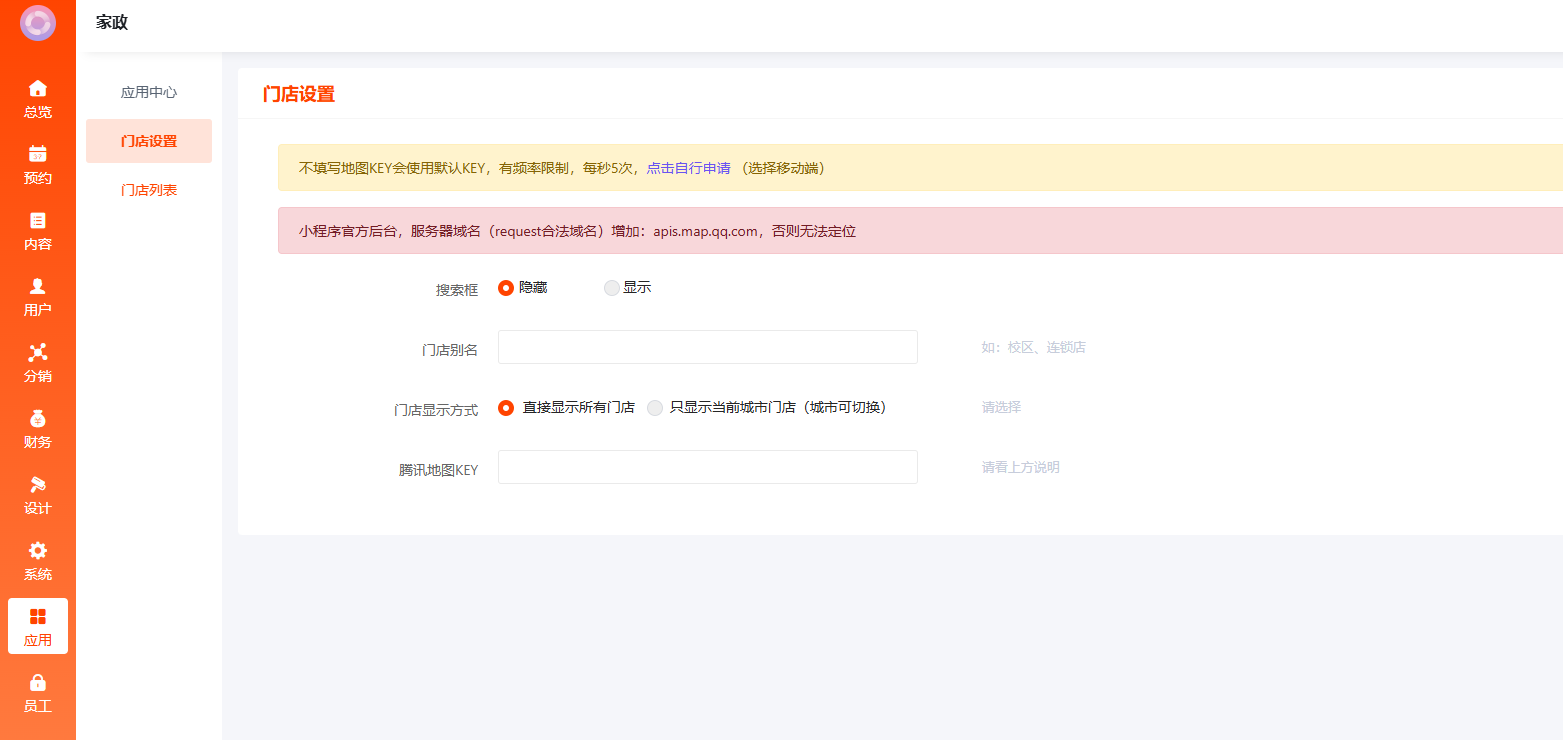This screenshot has height=740, width=1563.
Task: Open the 总览 home icon
Action: click(38, 88)
